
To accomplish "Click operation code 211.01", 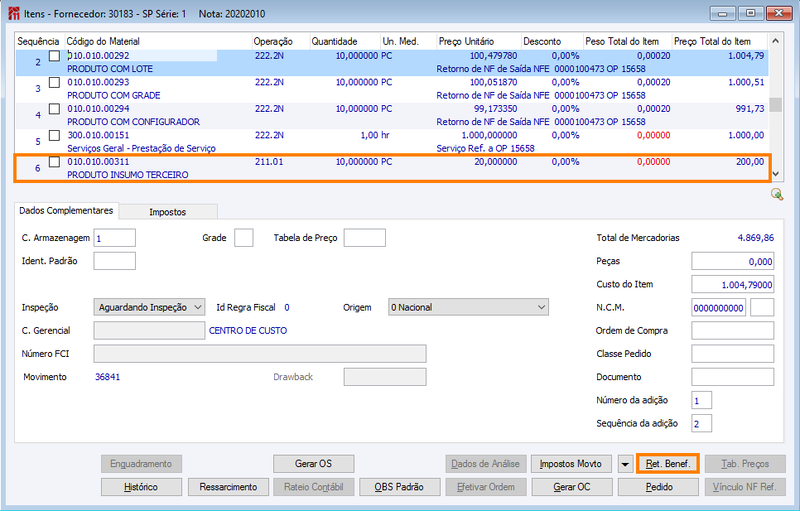I will [x=269, y=162].
